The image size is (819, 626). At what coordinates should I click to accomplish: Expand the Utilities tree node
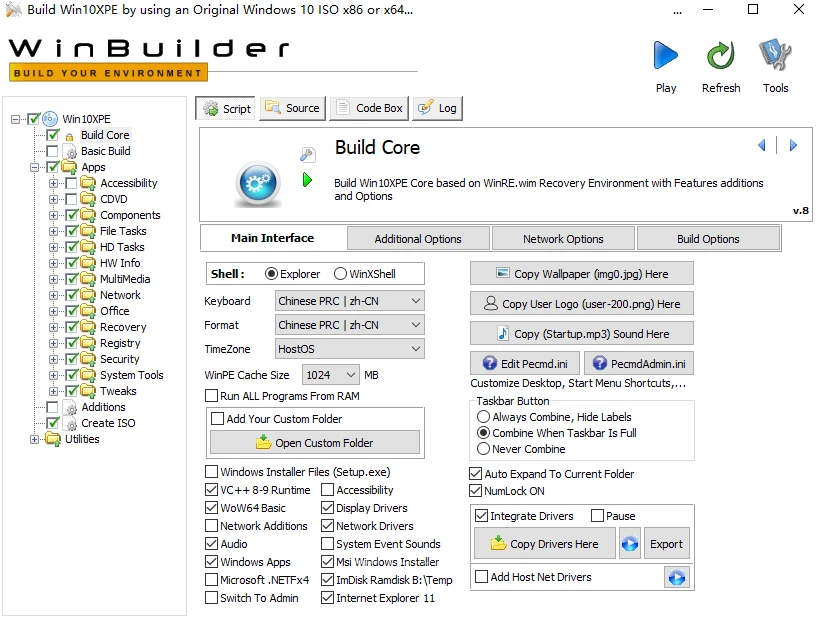34,439
